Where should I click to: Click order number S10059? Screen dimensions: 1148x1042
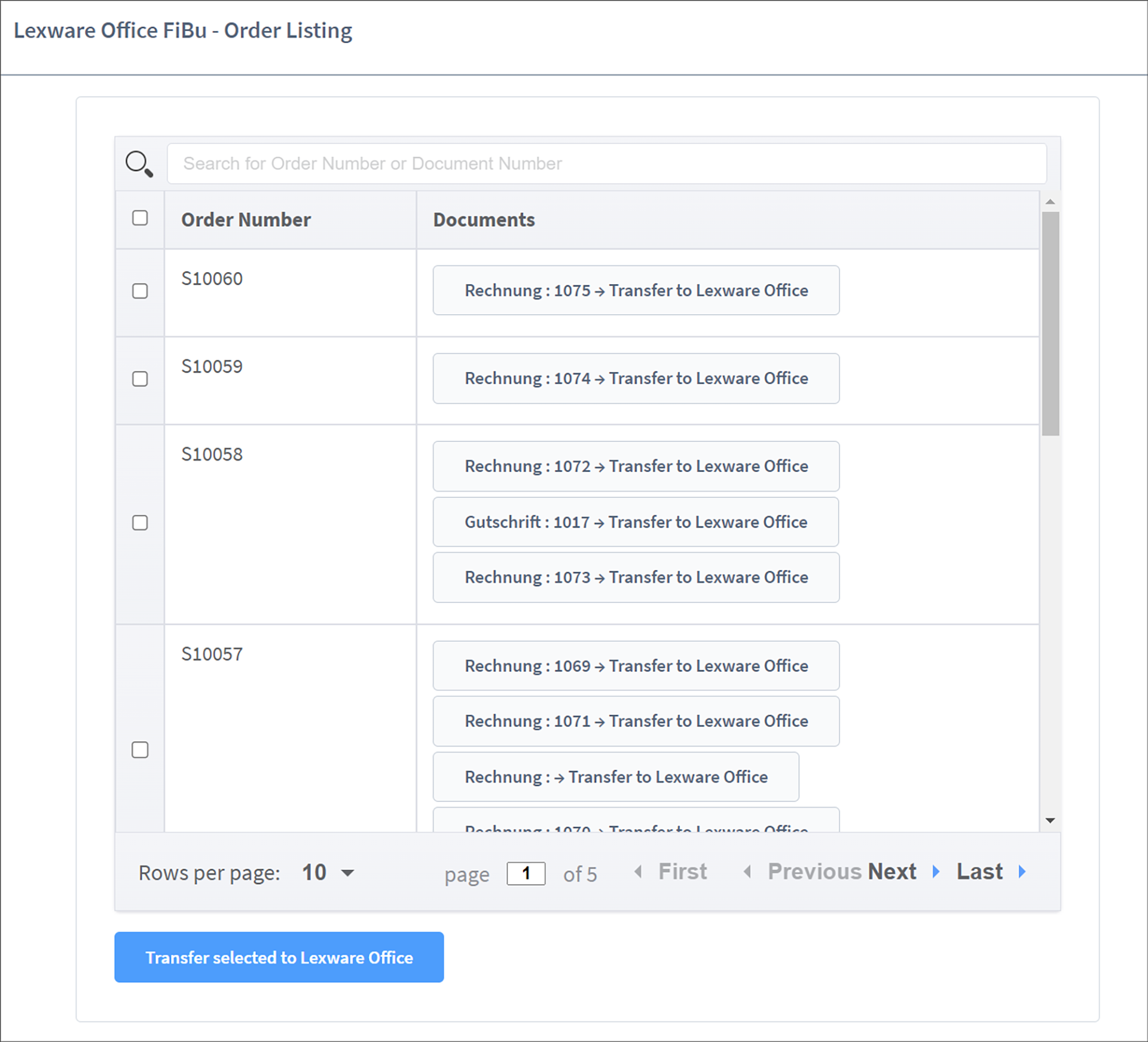[212, 366]
